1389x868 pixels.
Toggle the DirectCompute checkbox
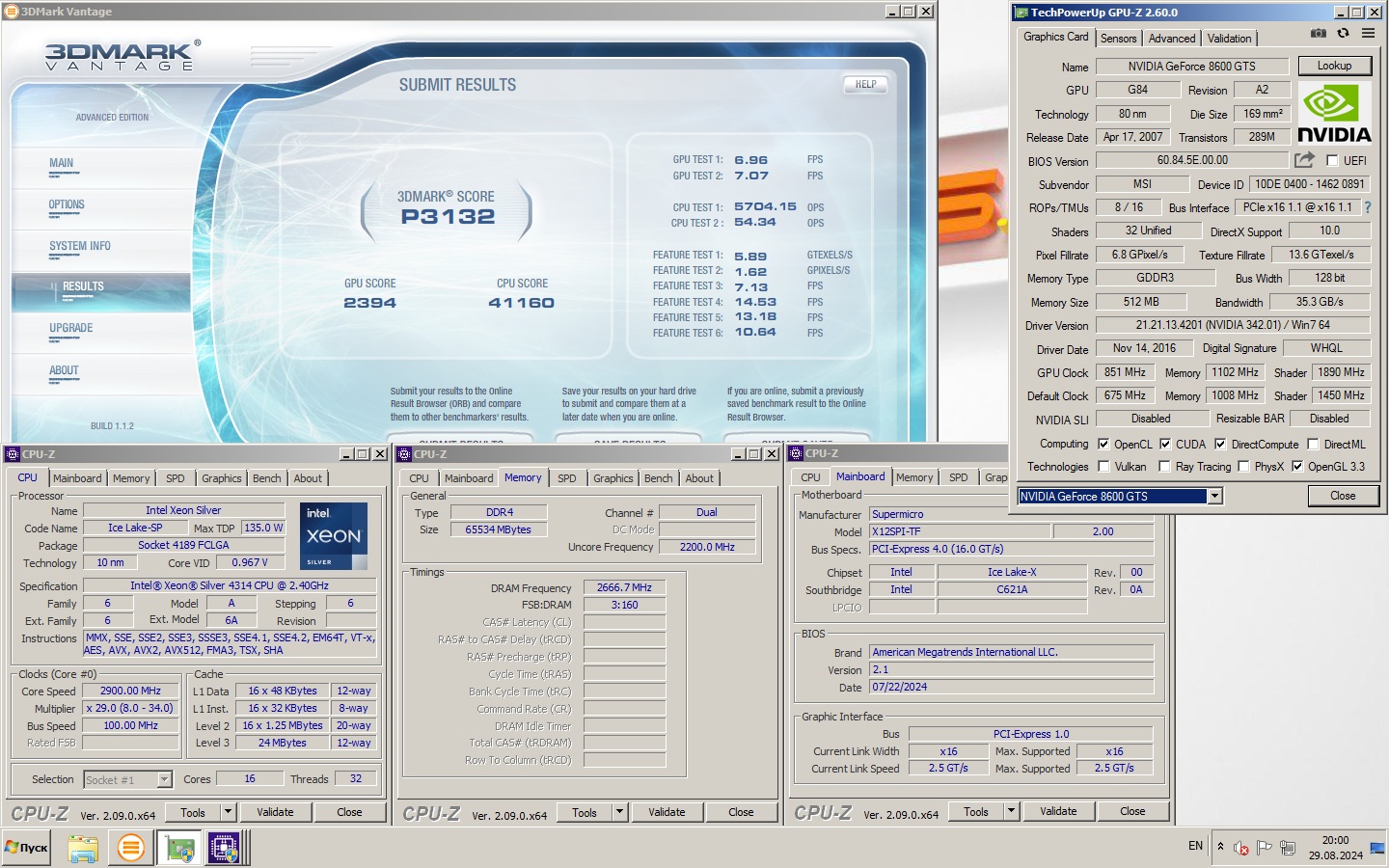(x=1221, y=445)
